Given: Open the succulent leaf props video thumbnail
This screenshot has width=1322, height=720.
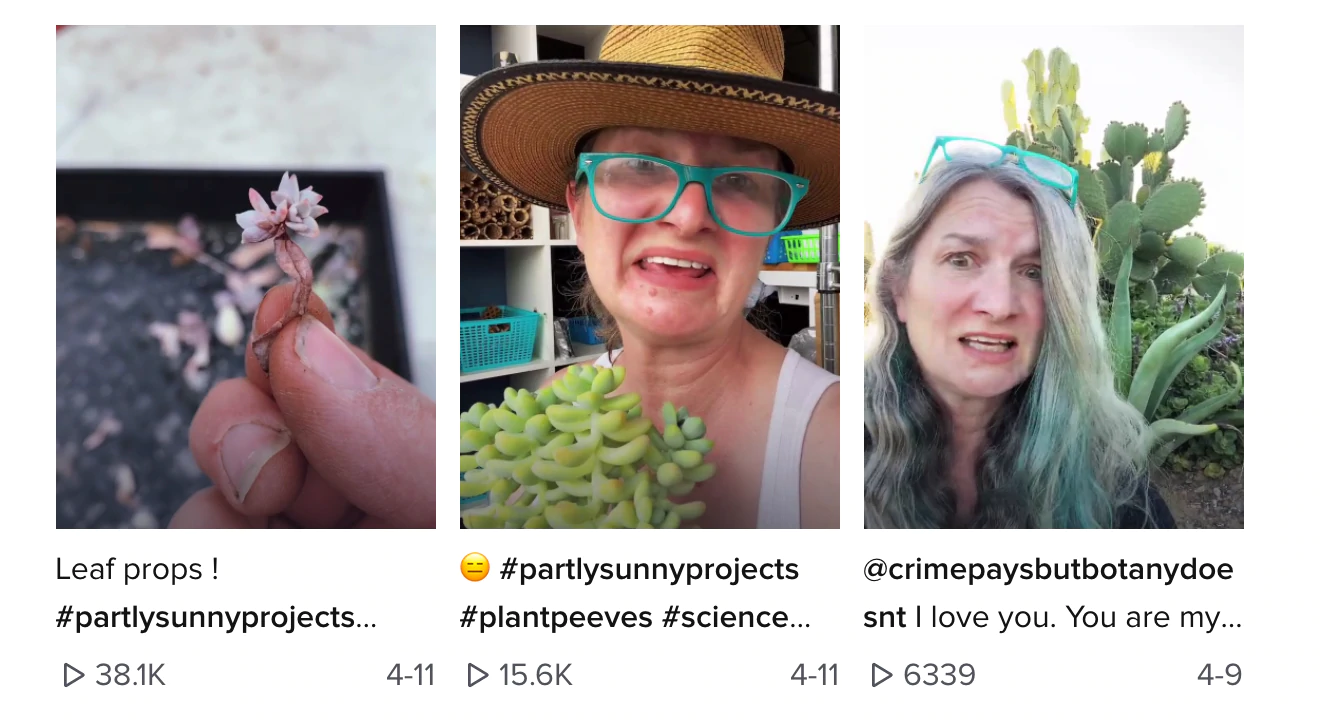Looking at the screenshot, I should (x=246, y=276).
